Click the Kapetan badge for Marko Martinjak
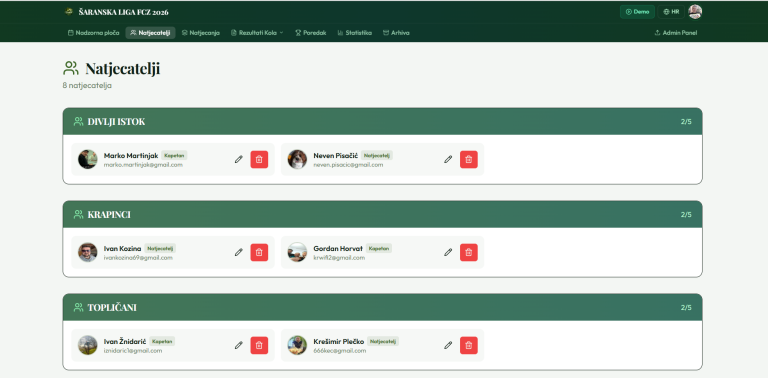This screenshot has height=378, width=768. pos(174,155)
